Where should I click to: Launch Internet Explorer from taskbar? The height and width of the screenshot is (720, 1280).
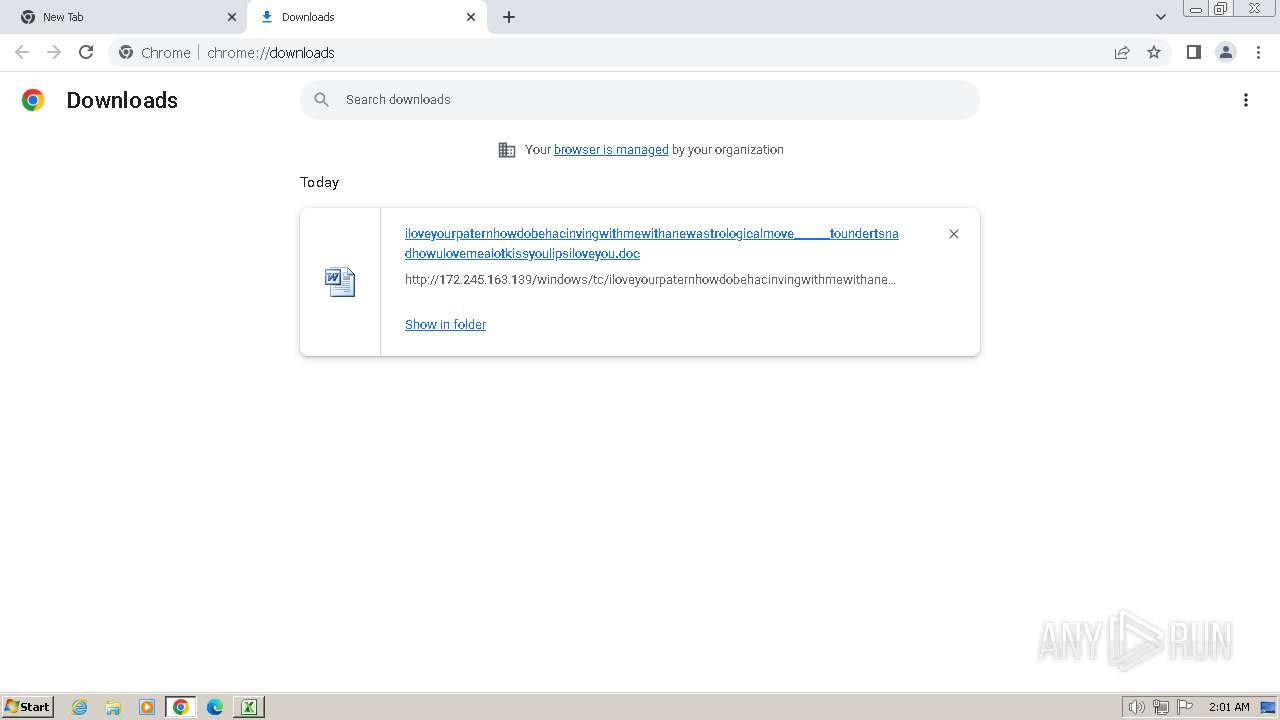point(79,707)
